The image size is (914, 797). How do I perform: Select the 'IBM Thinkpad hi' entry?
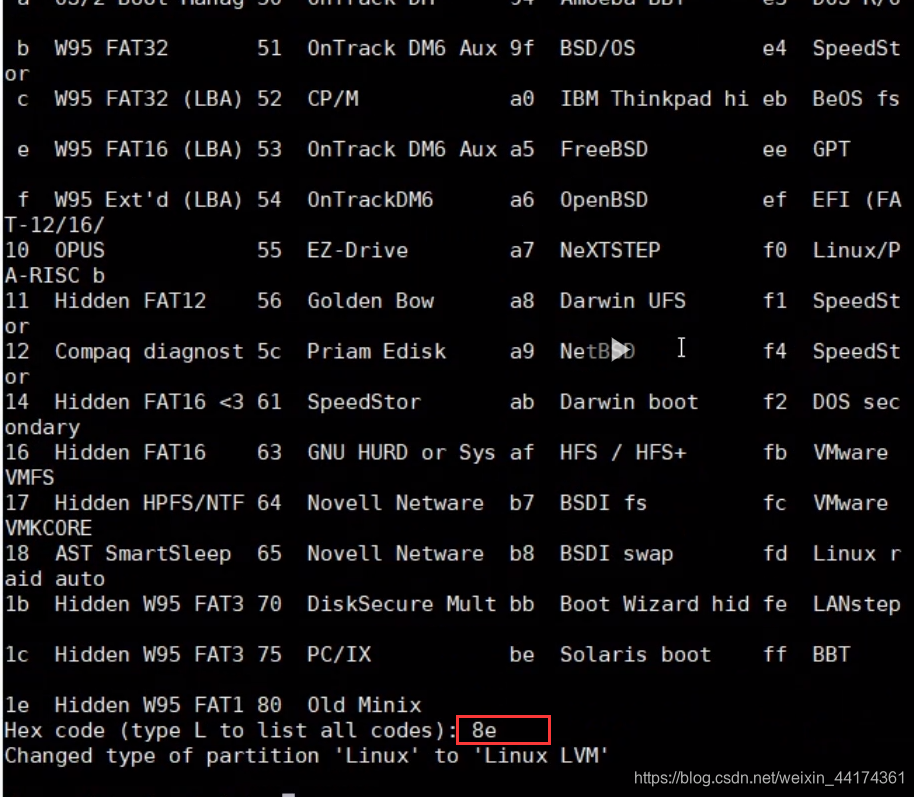654,99
